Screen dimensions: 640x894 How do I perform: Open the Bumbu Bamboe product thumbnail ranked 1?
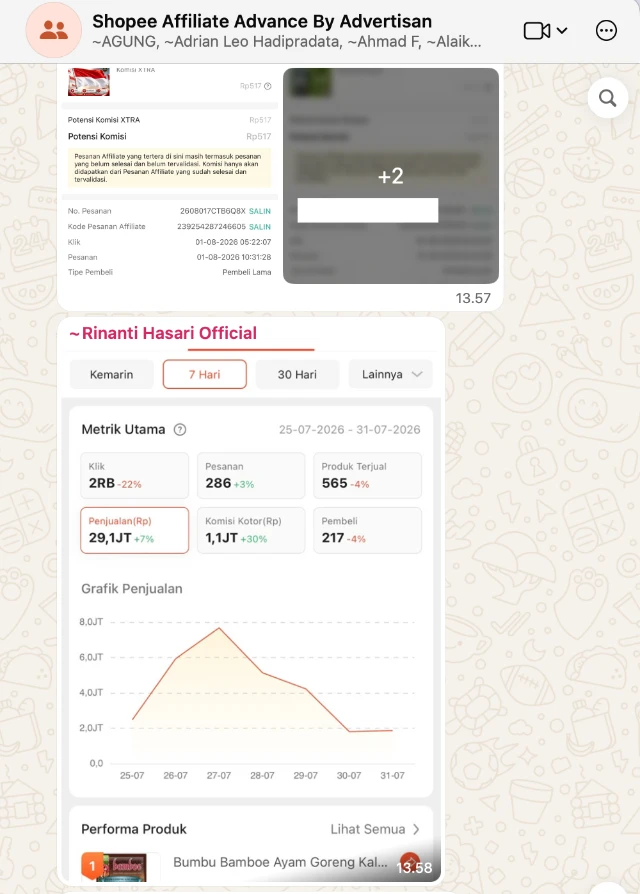pos(121,867)
